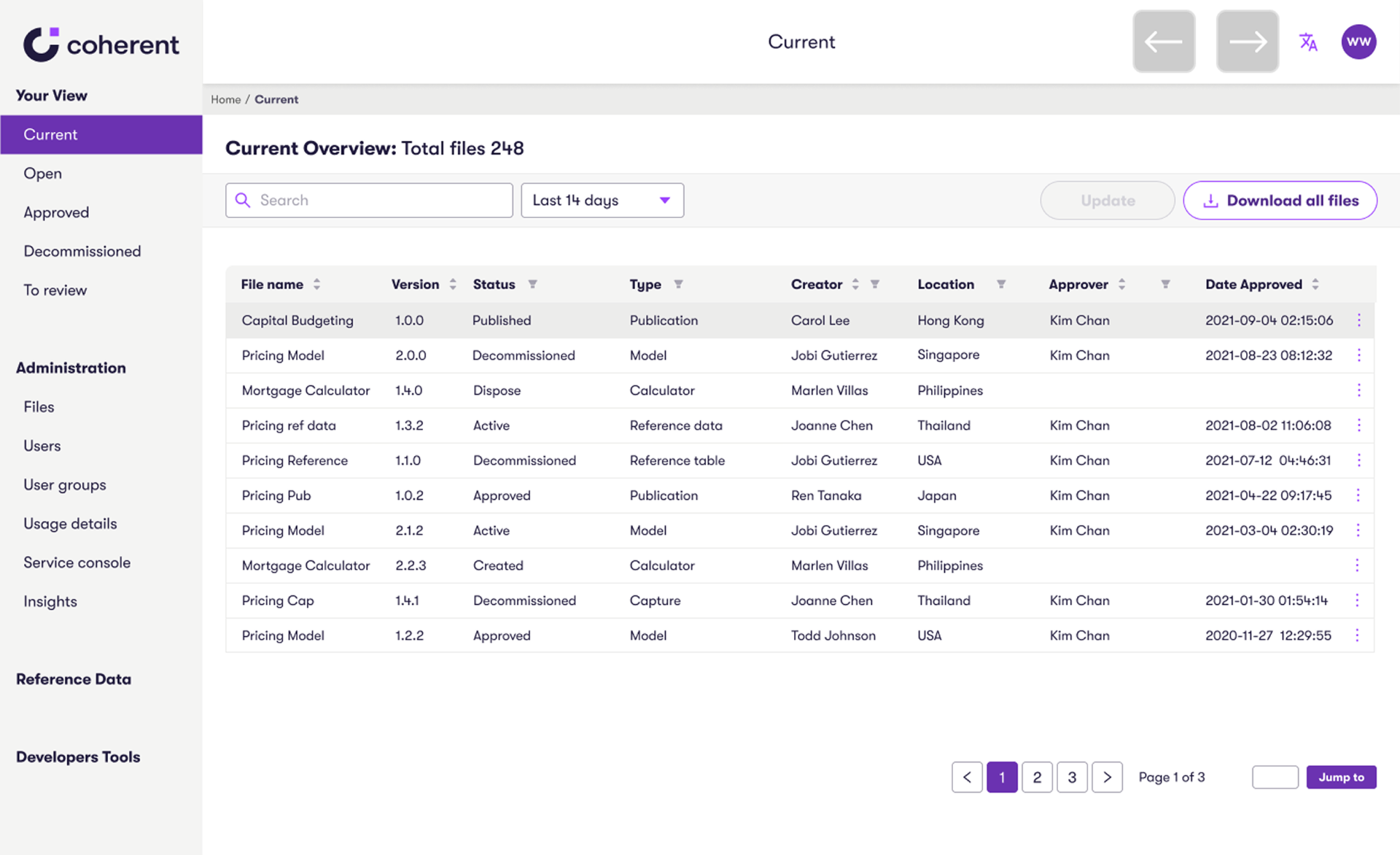Select the Current sidebar item
The image size is (1400, 855).
point(101,134)
